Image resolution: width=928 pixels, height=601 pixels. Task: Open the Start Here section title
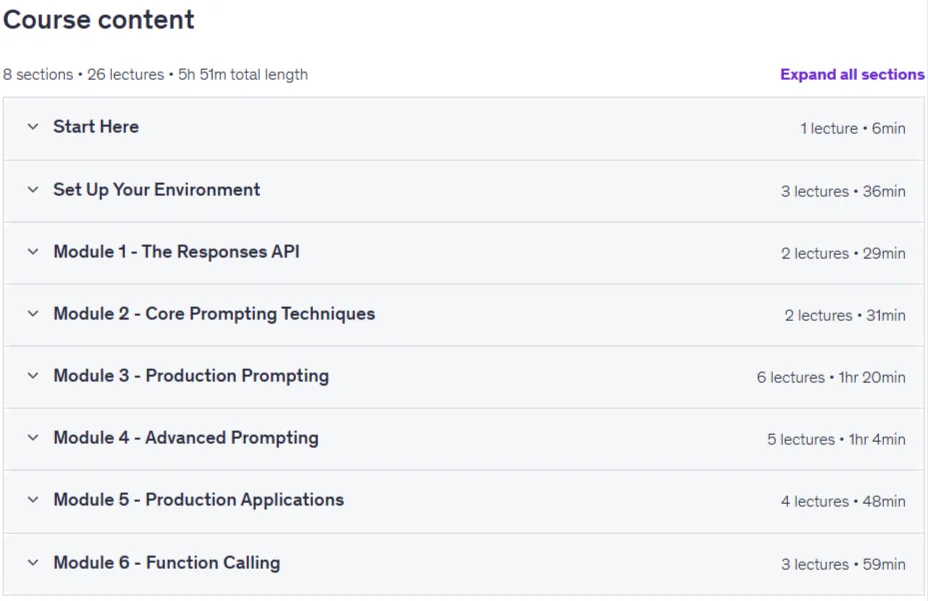96,127
